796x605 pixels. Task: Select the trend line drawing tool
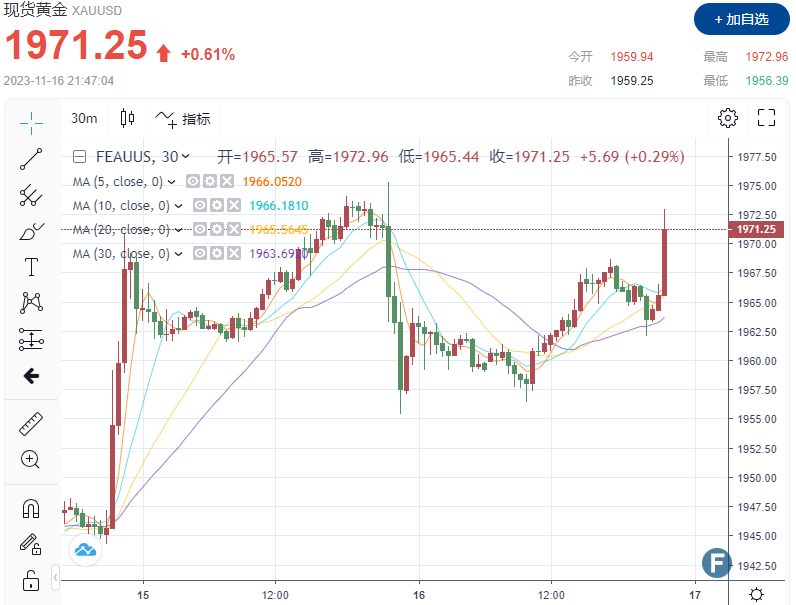(x=31, y=158)
